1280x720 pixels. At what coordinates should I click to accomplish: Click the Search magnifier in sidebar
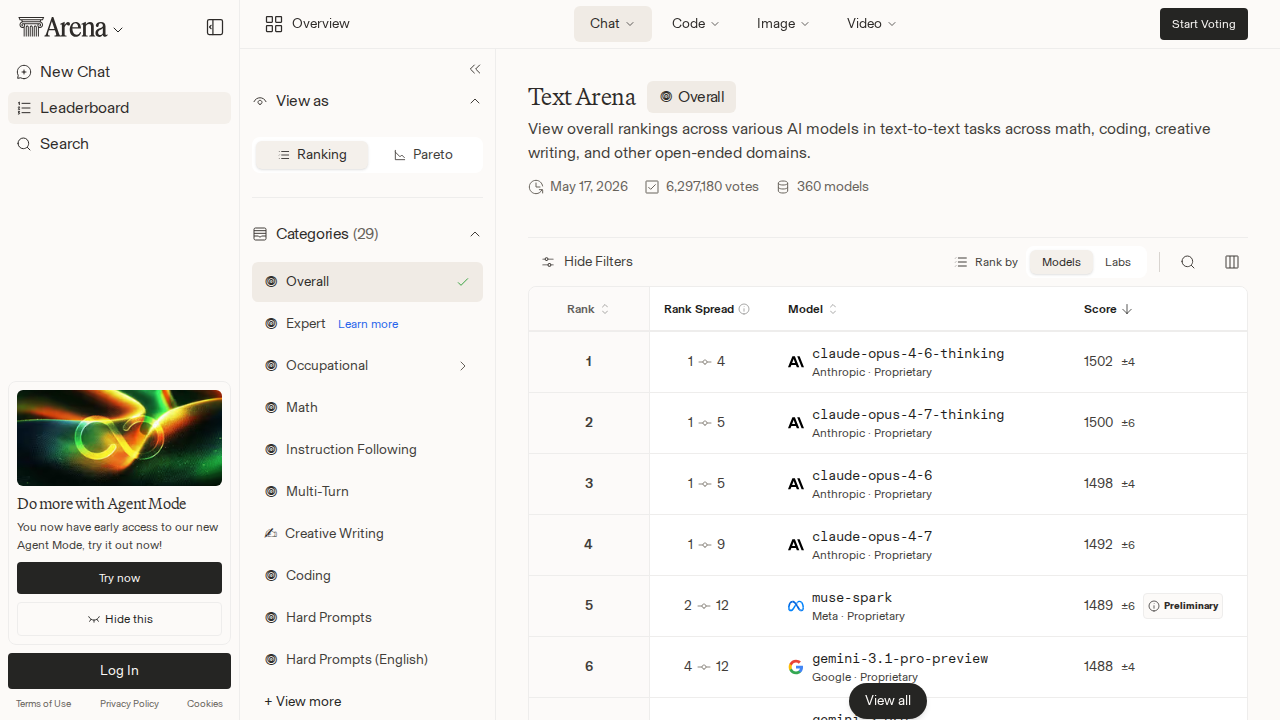[x=24, y=144]
